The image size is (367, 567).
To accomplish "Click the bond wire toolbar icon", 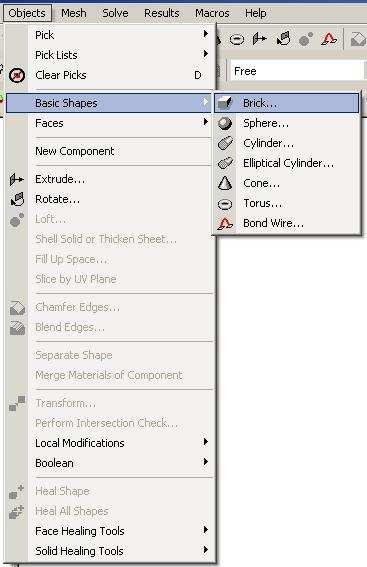I will [x=329, y=39].
